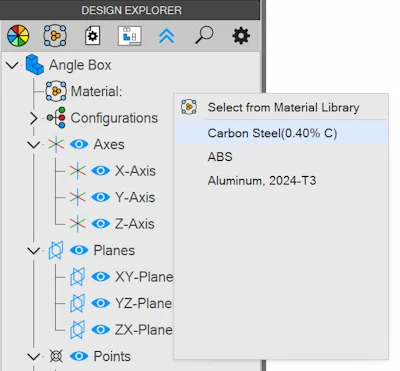
Task: Click the XY-Plane icon
Action: (77, 277)
